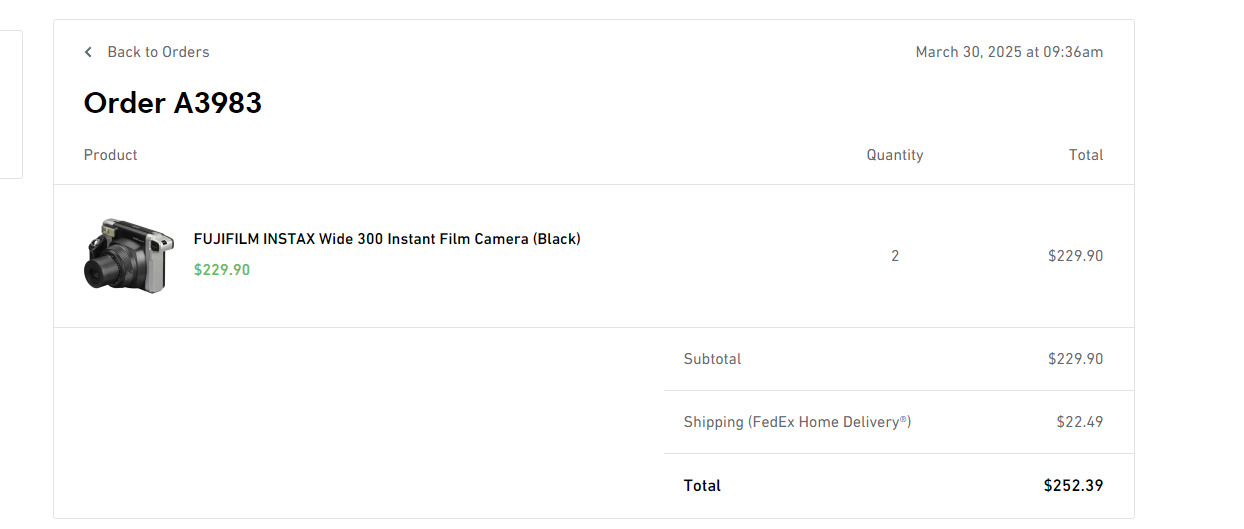The width and height of the screenshot is (1244, 529).
Task: Click the green $229.90 unit price
Action: [x=222, y=270]
